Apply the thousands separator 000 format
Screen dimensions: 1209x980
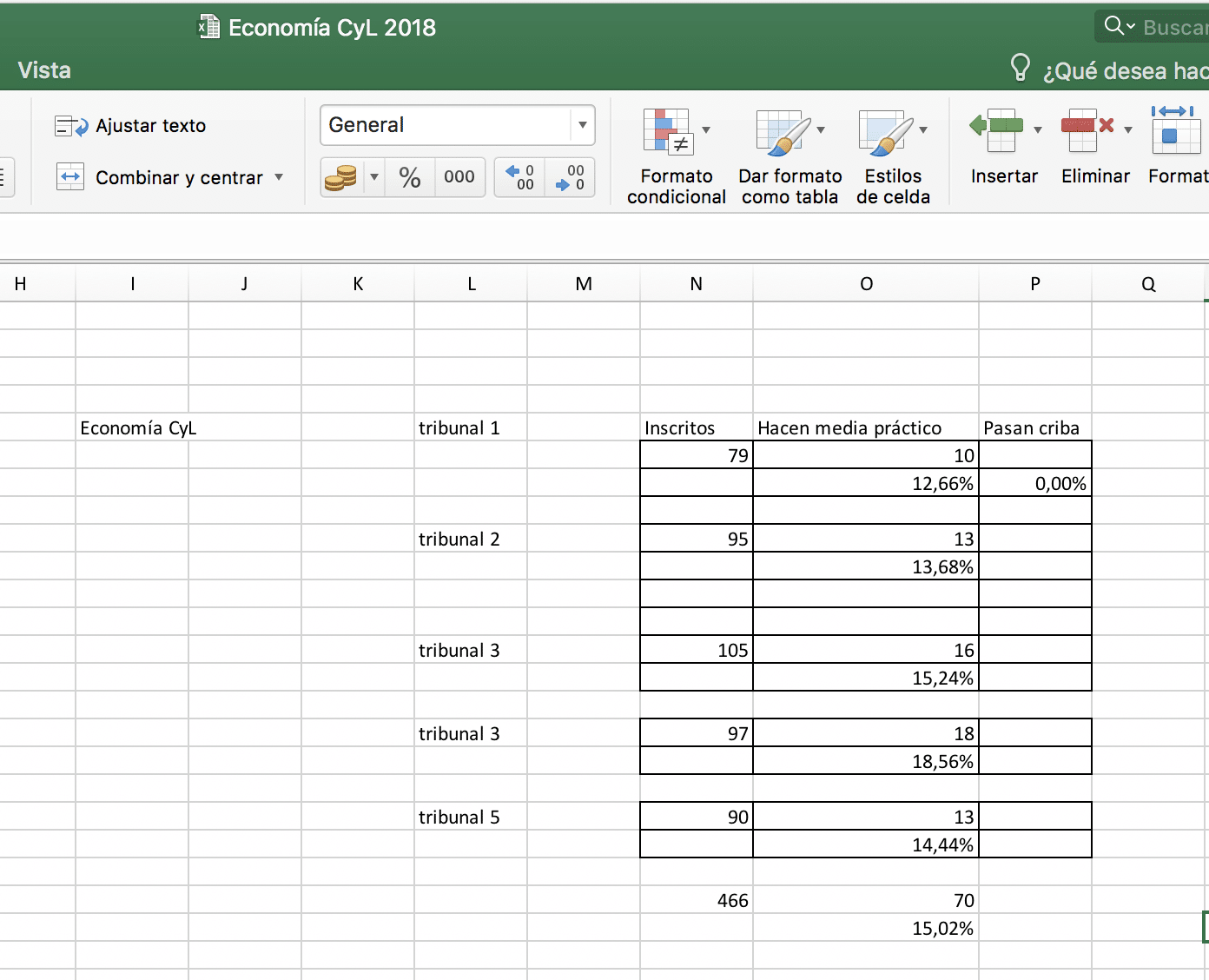tap(459, 177)
